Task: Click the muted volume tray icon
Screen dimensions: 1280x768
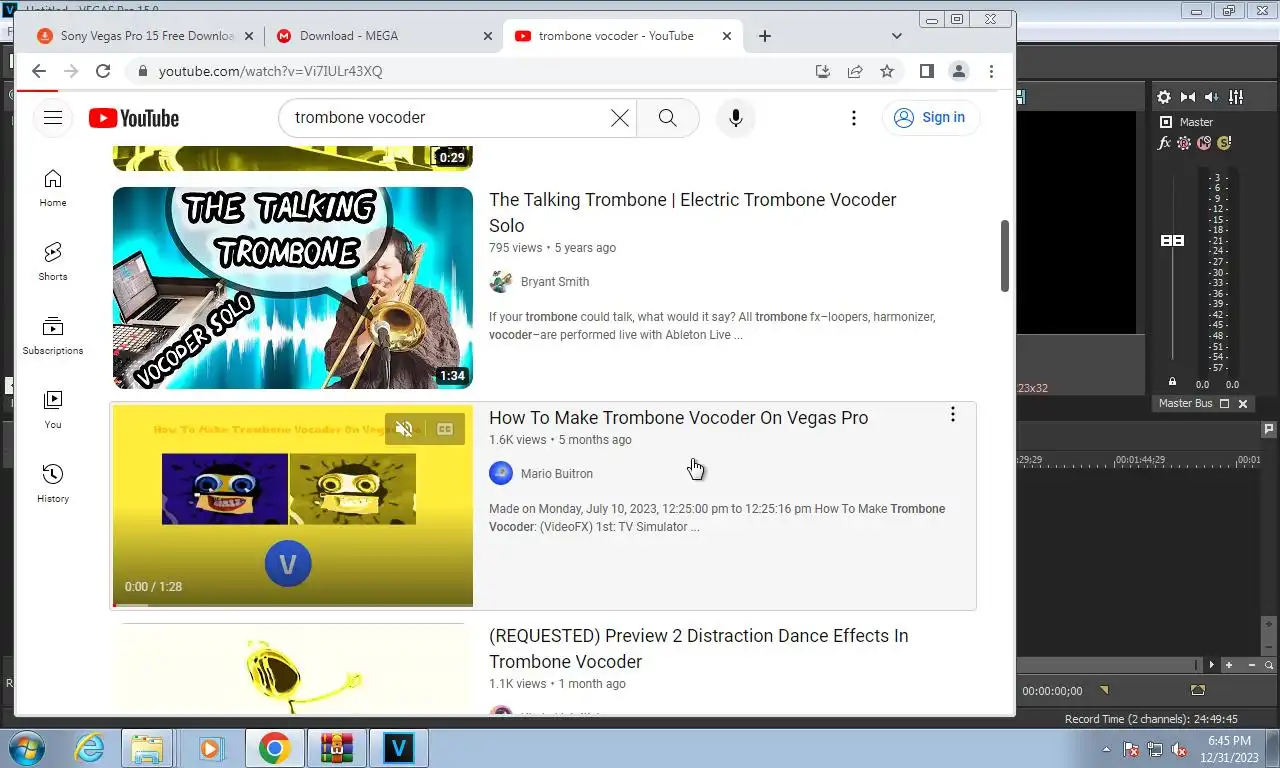Action: [x=1179, y=749]
